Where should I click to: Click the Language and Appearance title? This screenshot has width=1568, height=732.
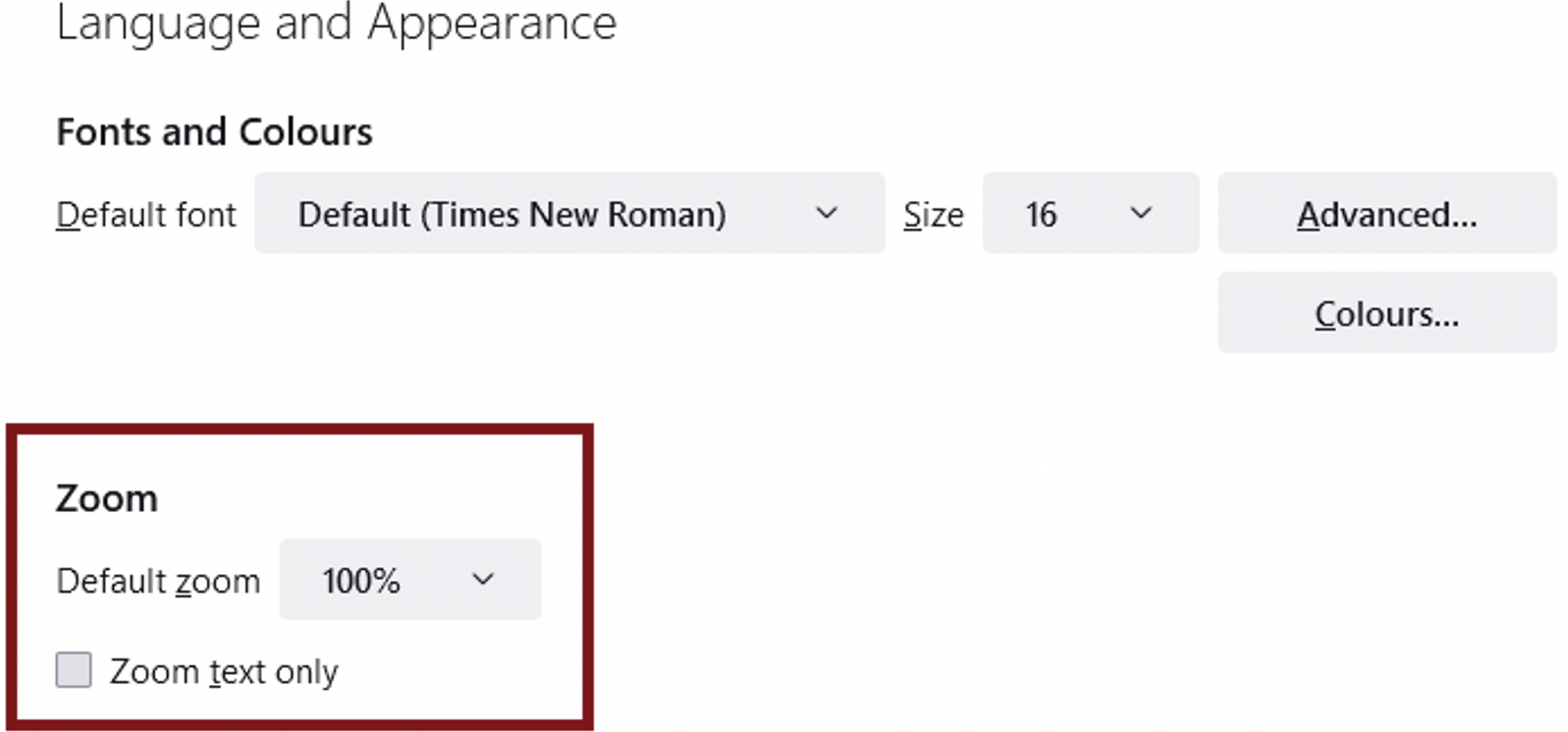pos(337,25)
